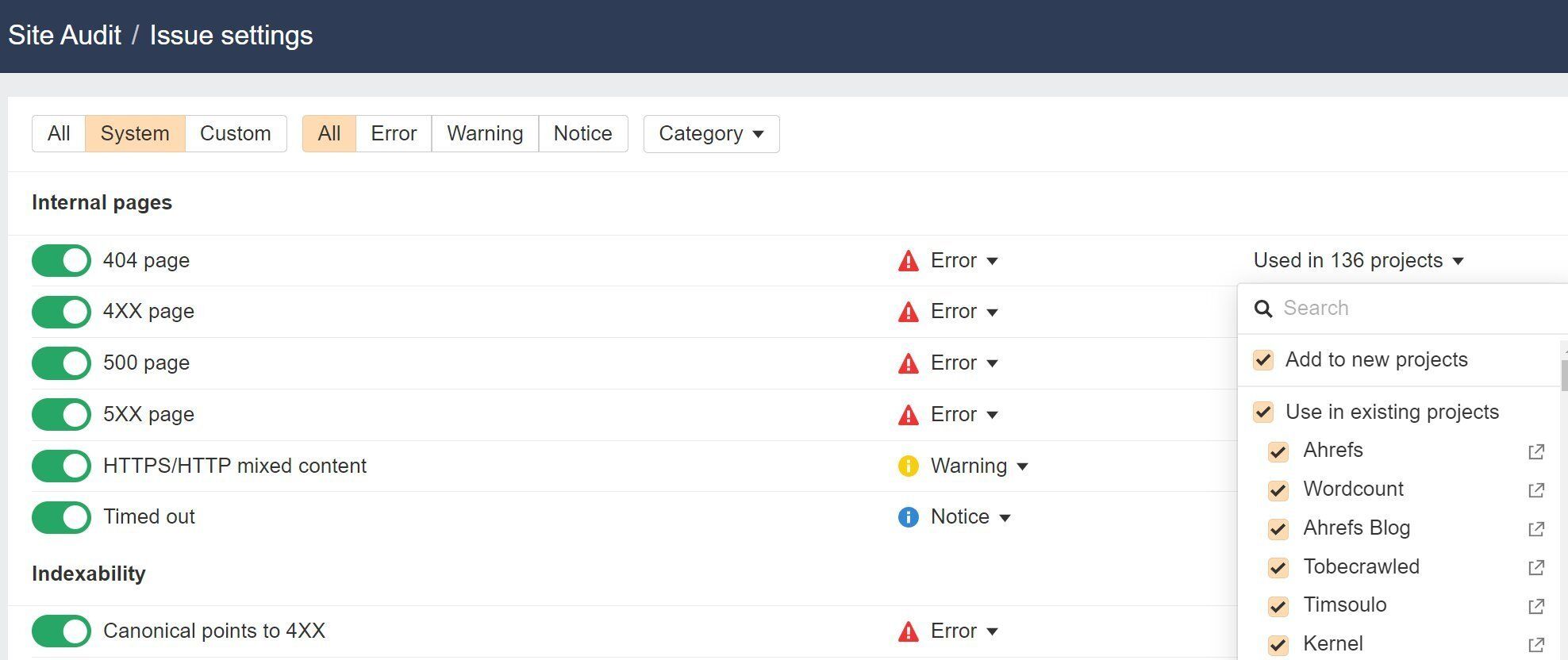The width and height of the screenshot is (1568, 660).
Task: Click the 500 page issue name
Action: click(146, 363)
